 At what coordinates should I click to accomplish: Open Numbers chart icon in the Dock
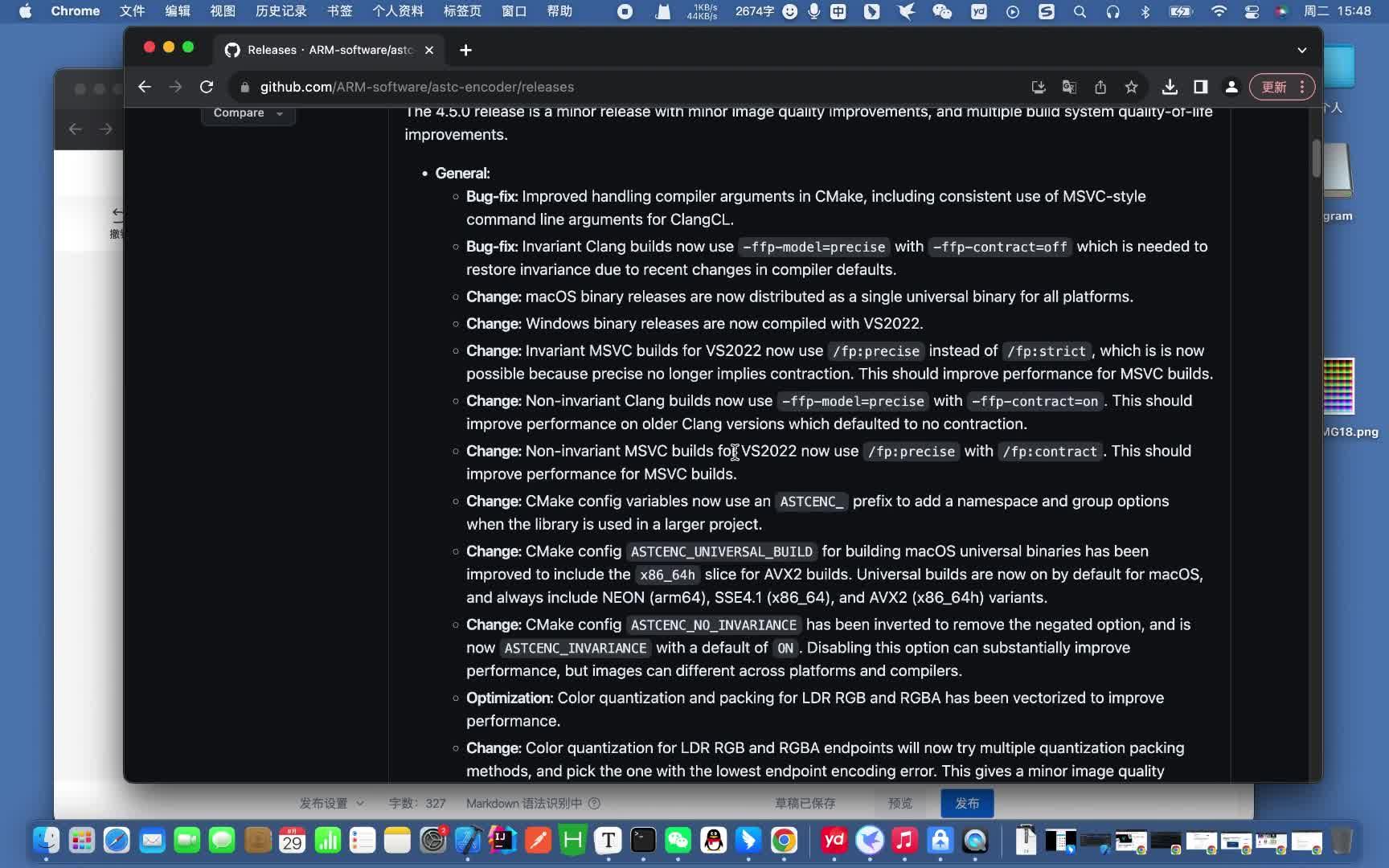pos(327,841)
